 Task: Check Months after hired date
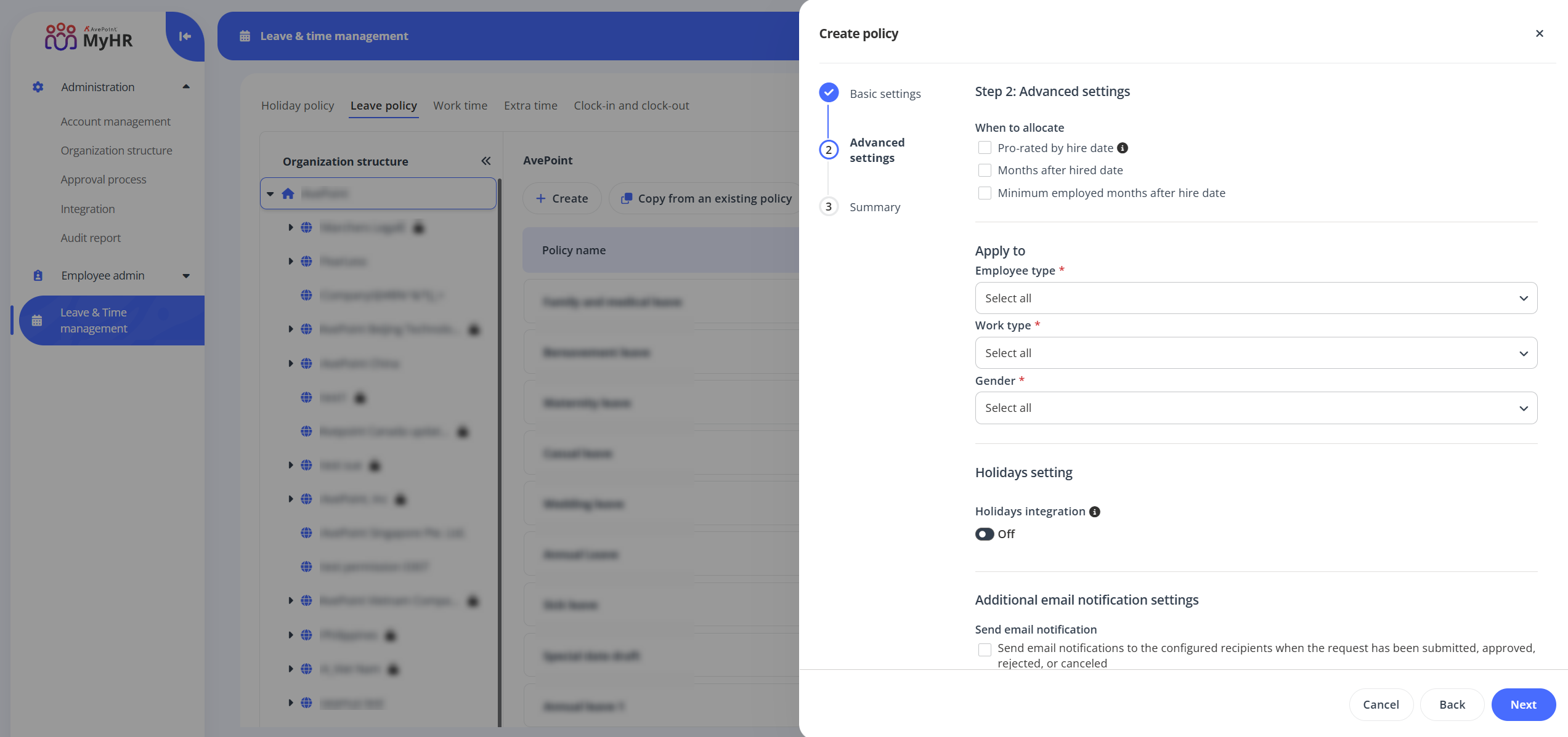(985, 170)
